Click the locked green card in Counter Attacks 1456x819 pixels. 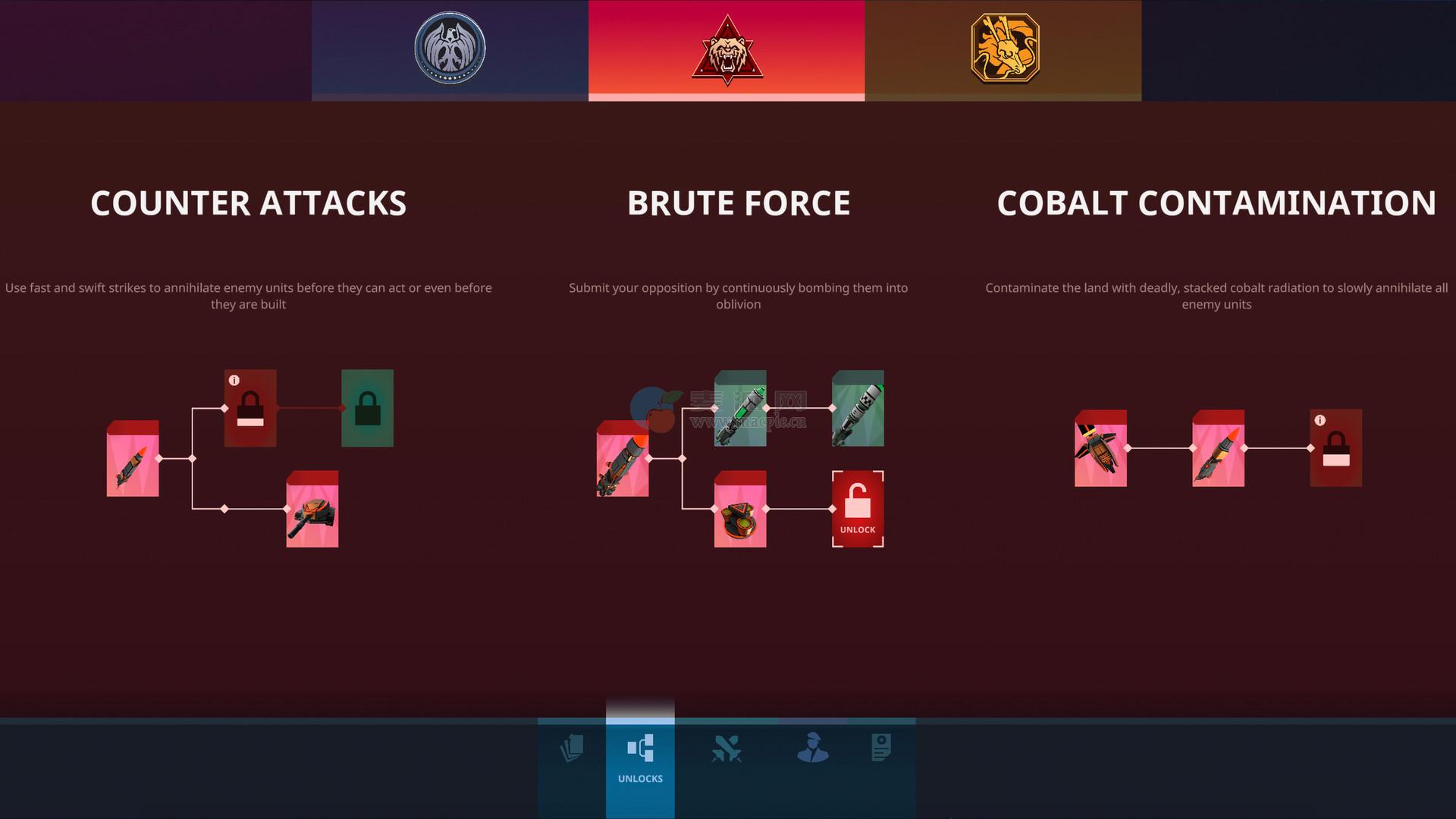point(367,408)
